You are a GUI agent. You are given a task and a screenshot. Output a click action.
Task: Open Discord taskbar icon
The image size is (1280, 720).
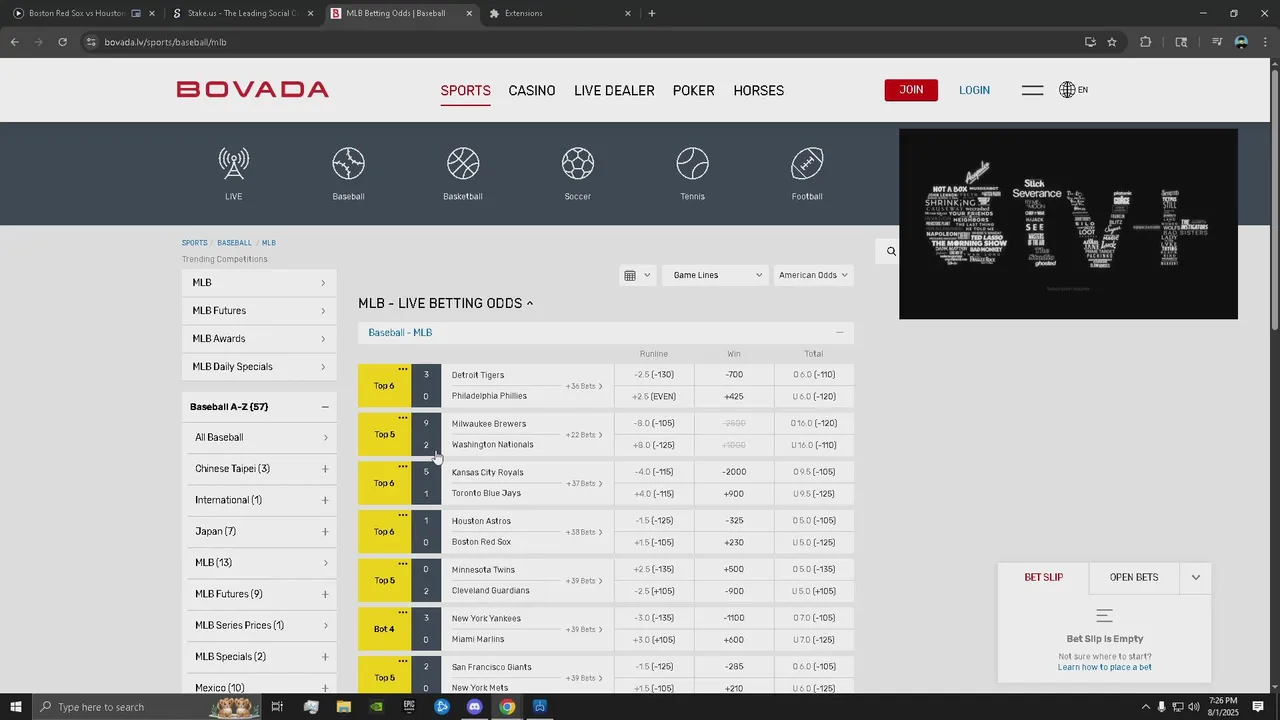pos(474,707)
